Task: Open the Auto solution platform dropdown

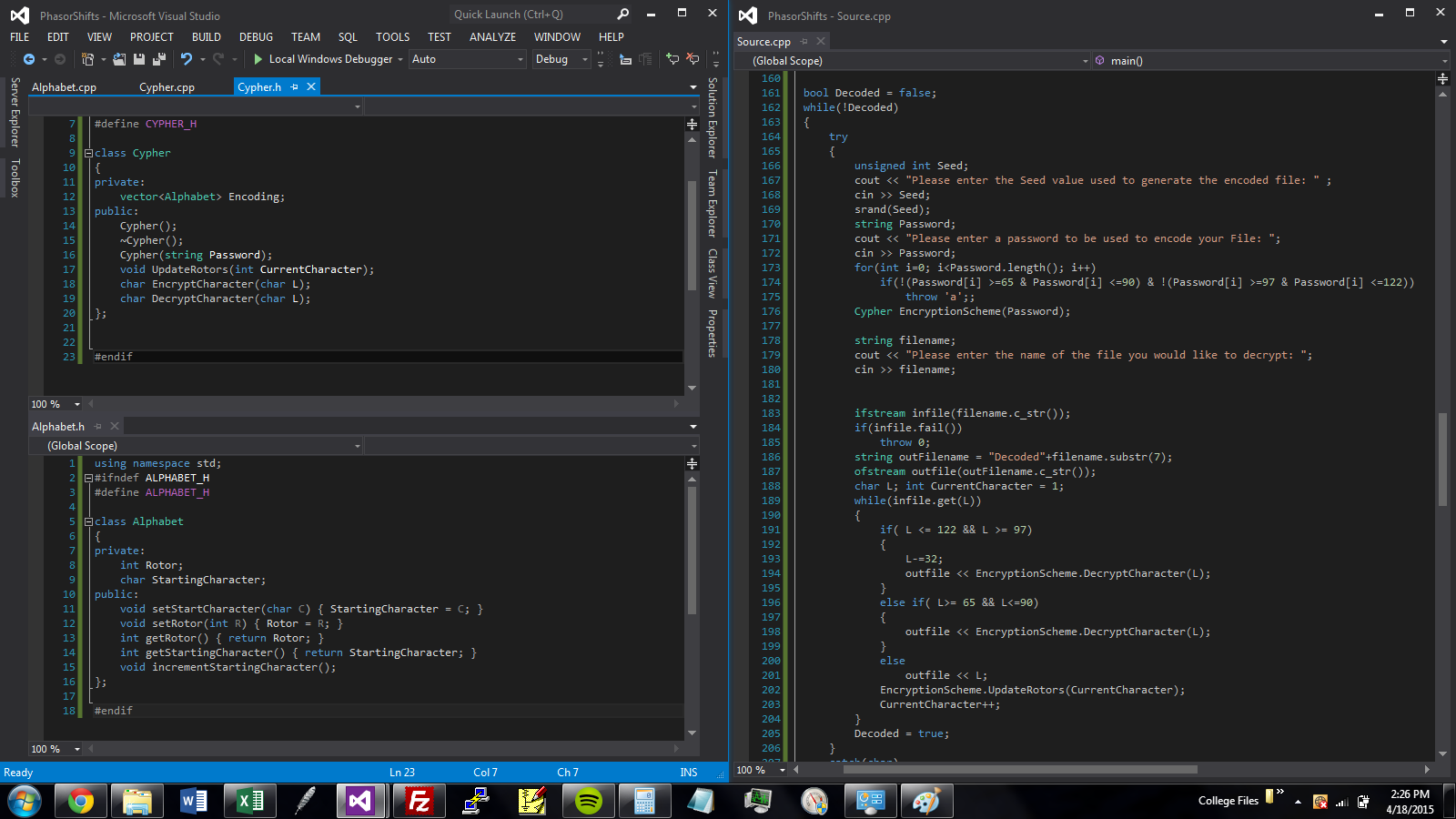Action: click(x=521, y=59)
